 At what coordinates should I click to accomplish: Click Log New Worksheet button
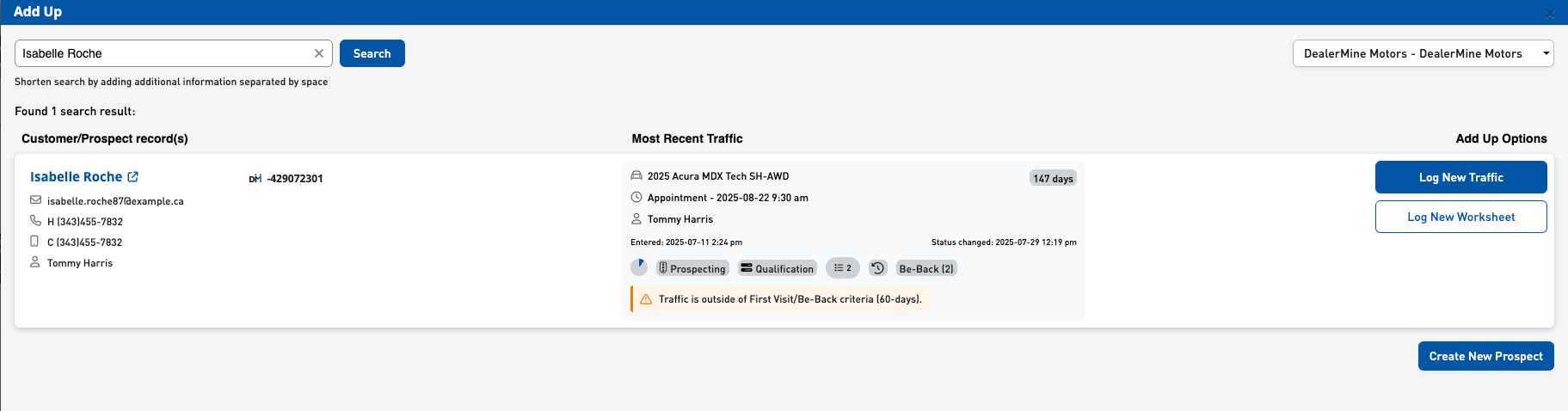coord(1460,217)
